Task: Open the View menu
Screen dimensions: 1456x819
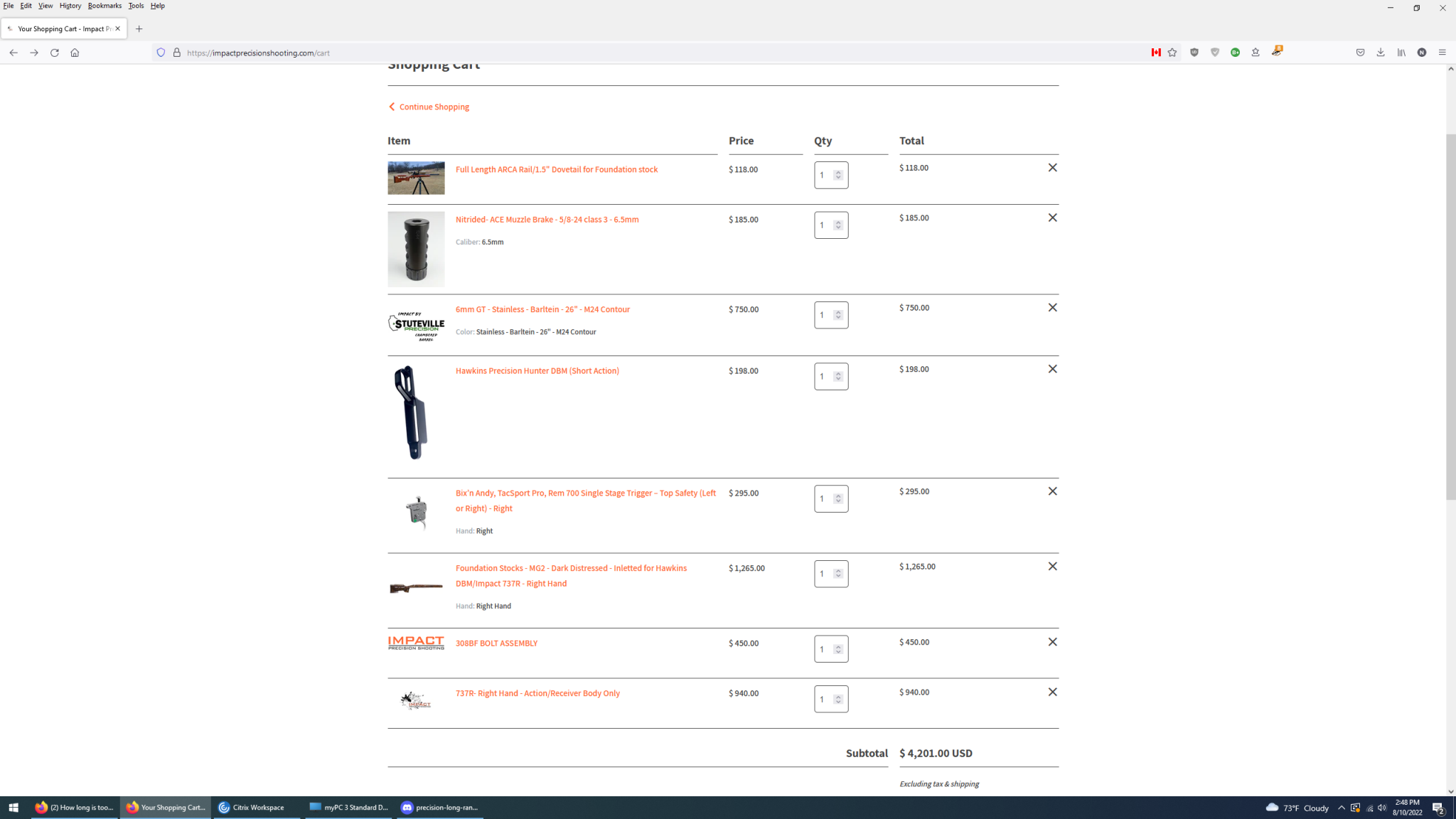Action: tap(45, 6)
